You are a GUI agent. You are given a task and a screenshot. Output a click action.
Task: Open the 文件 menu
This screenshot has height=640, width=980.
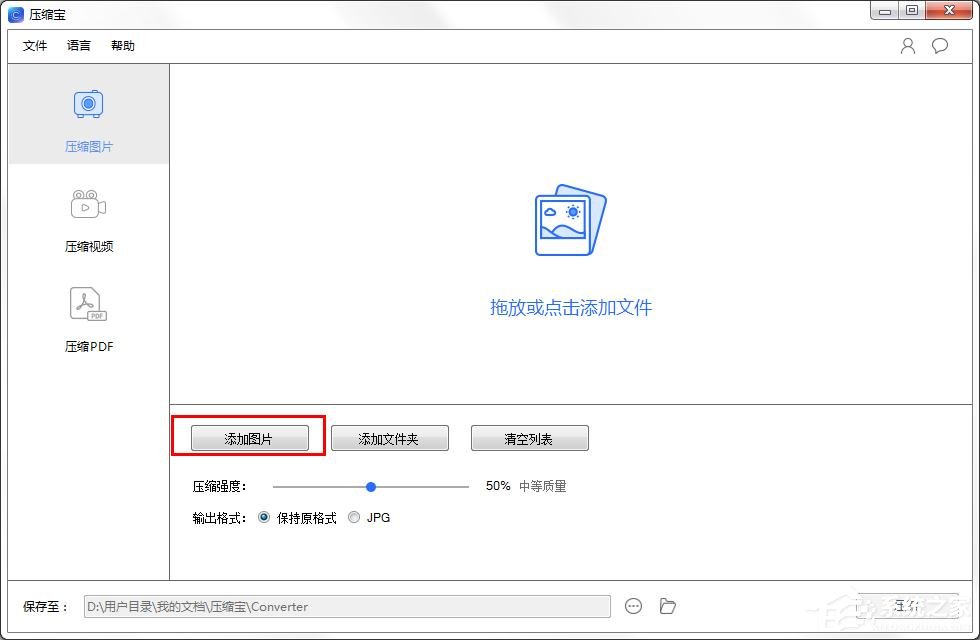pos(35,45)
